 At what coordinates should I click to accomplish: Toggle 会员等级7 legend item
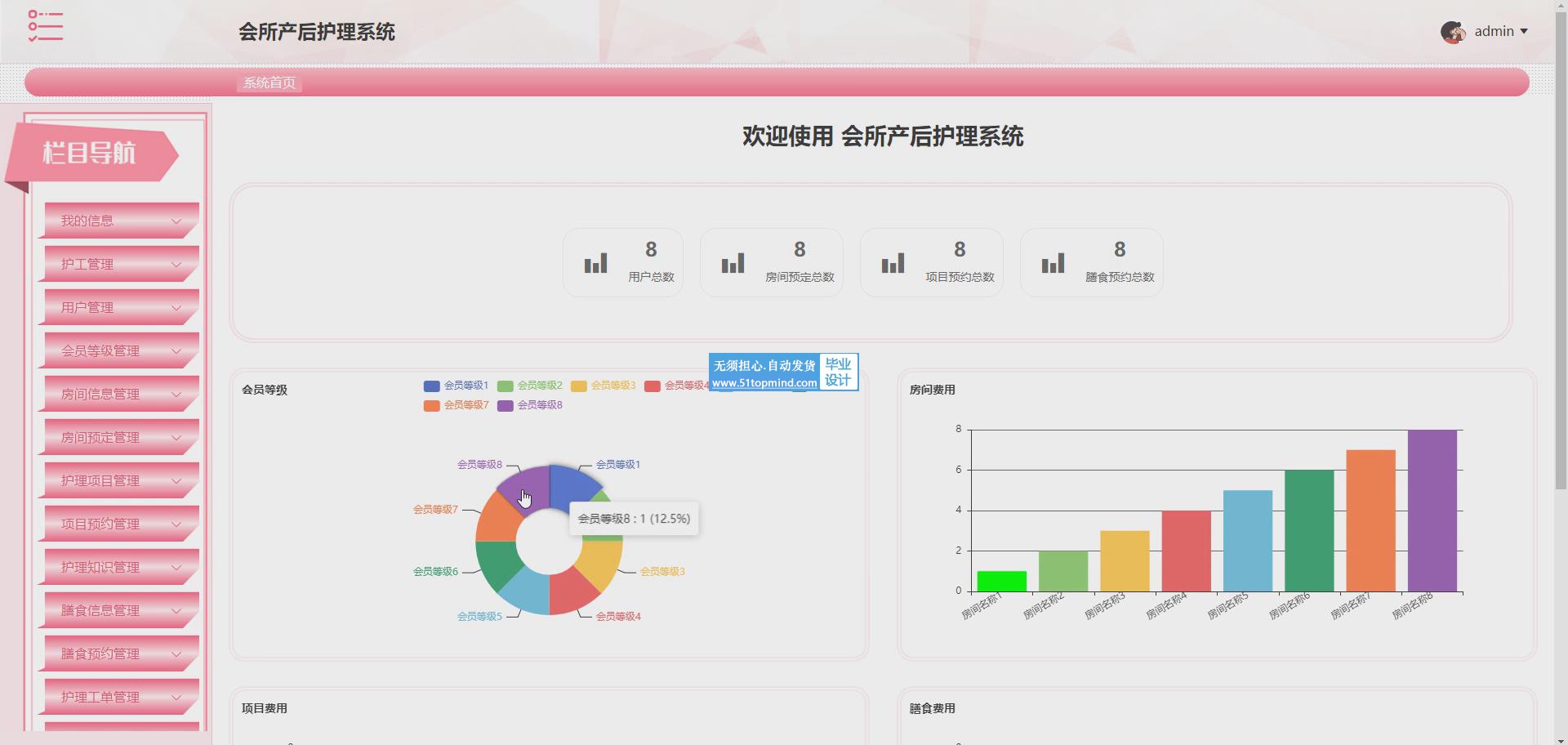tap(456, 405)
